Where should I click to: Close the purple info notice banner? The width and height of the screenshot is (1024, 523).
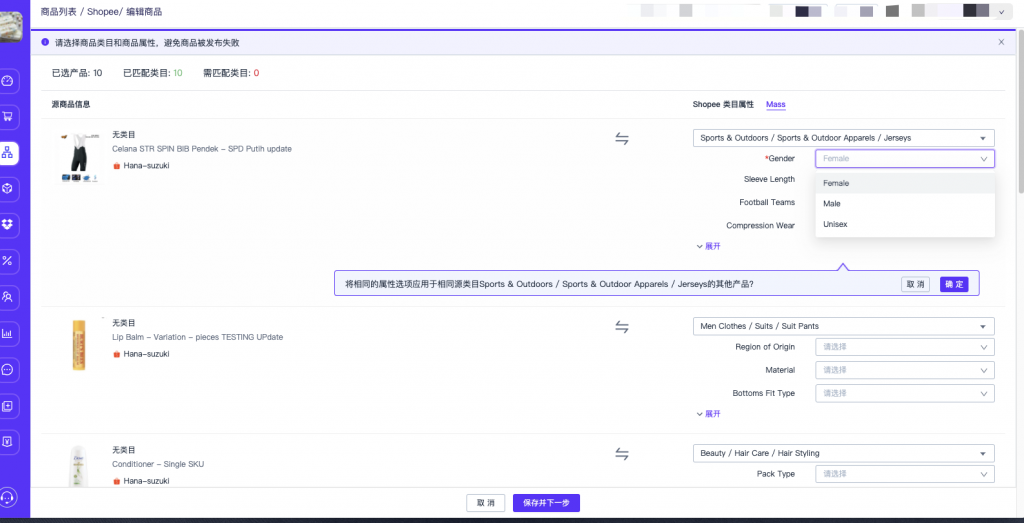(1001, 43)
